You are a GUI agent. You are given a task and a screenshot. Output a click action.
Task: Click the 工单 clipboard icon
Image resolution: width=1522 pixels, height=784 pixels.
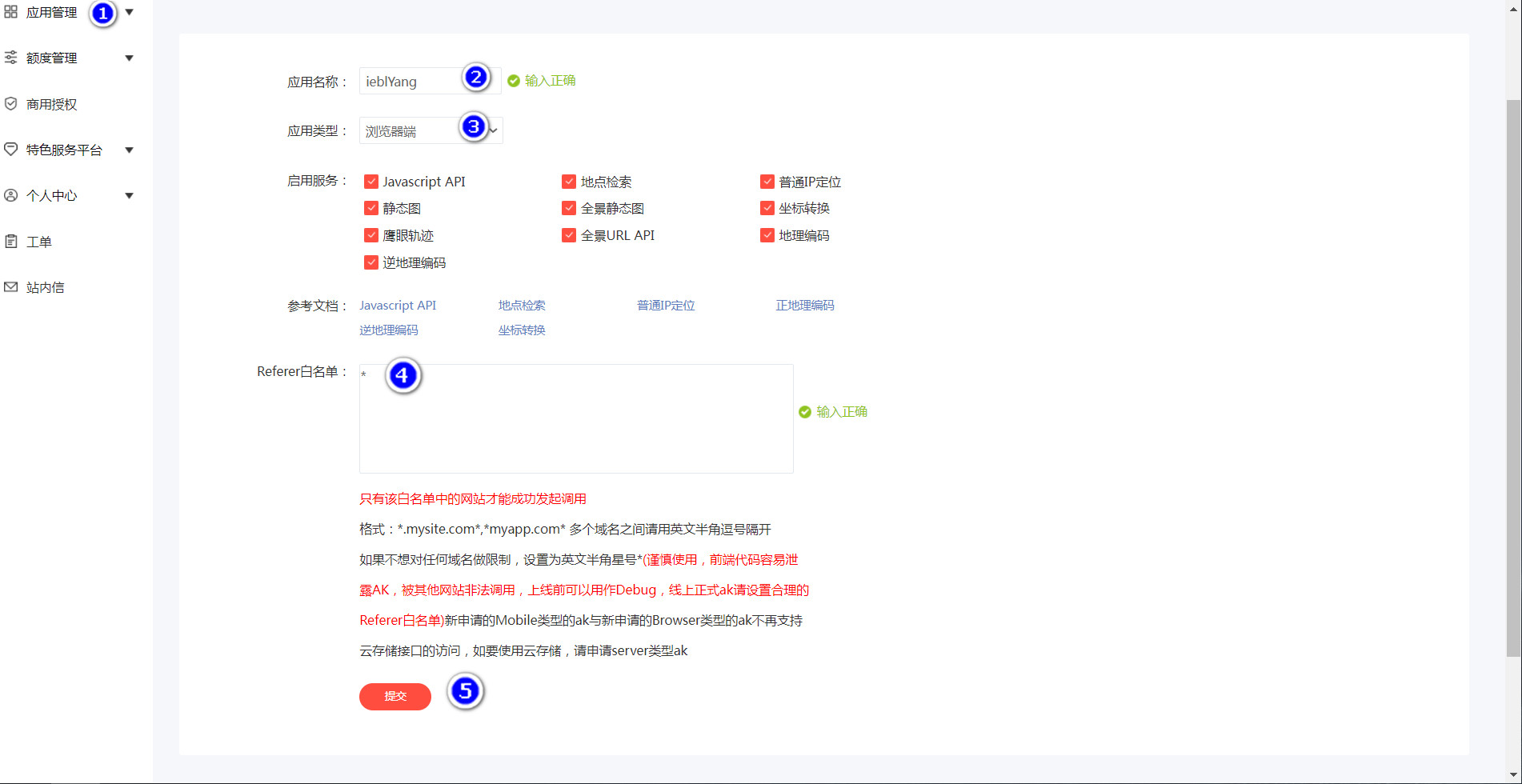(10, 242)
